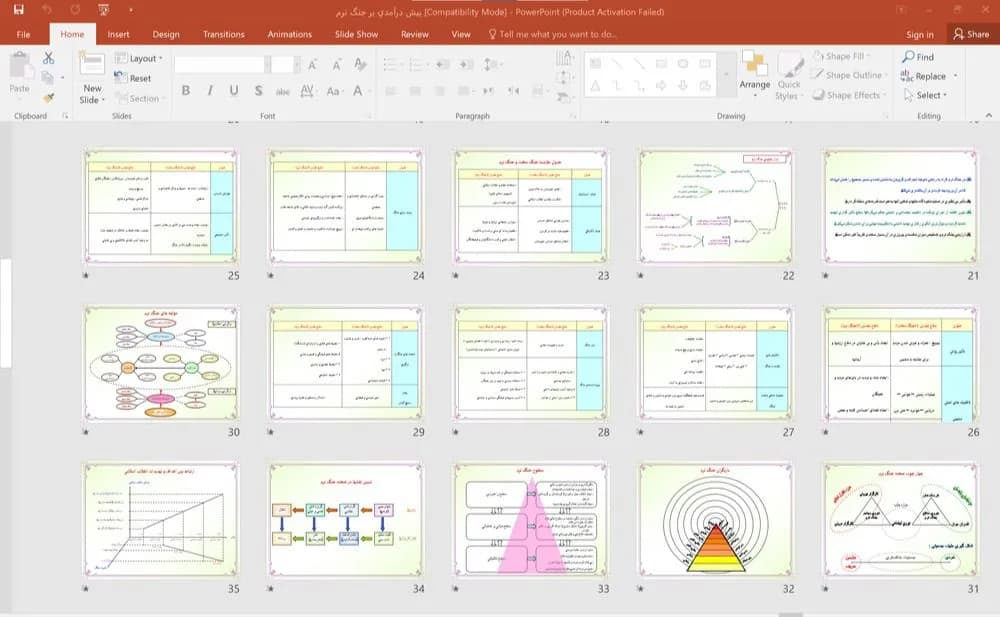This screenshot has height=617, width=1000.
Task: Reset the slide layout
Action: 133,78
